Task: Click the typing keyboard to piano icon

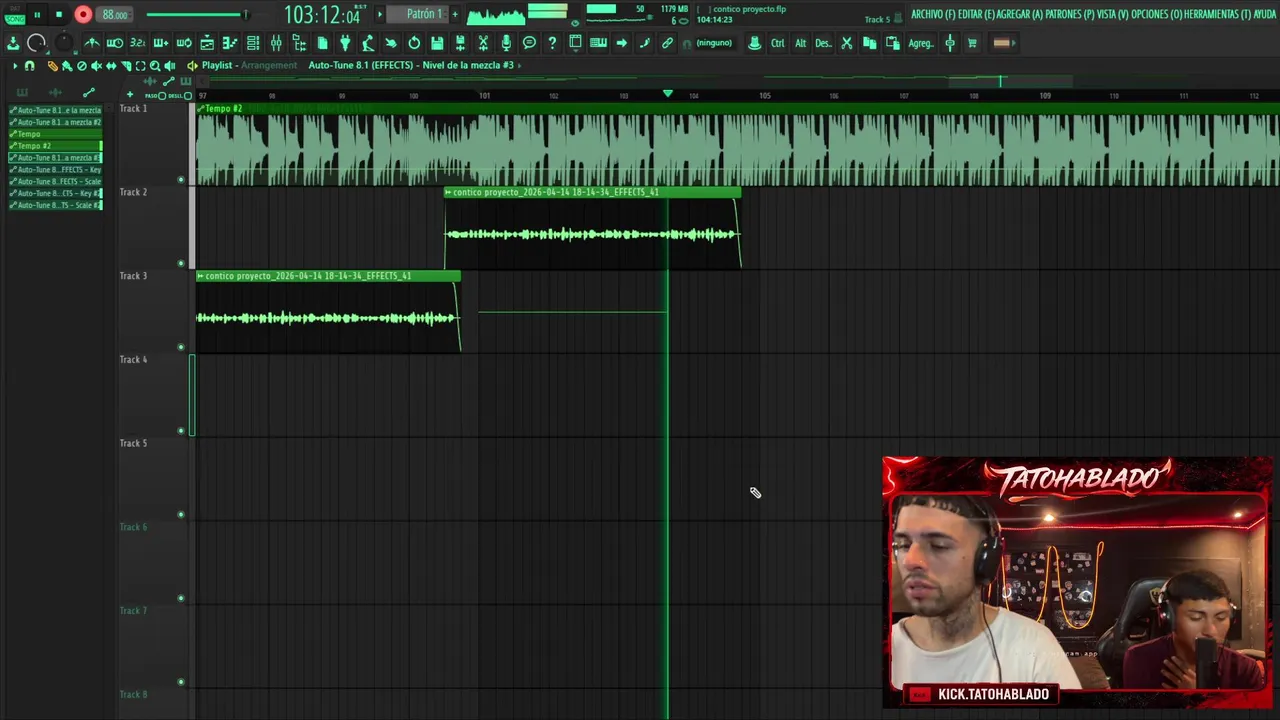Action: click(x=598, y=43)
